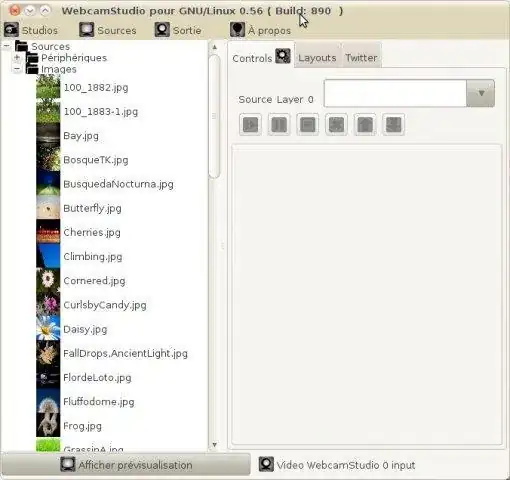Switch to the Twitter tab
510x480 pixels.
361,58
